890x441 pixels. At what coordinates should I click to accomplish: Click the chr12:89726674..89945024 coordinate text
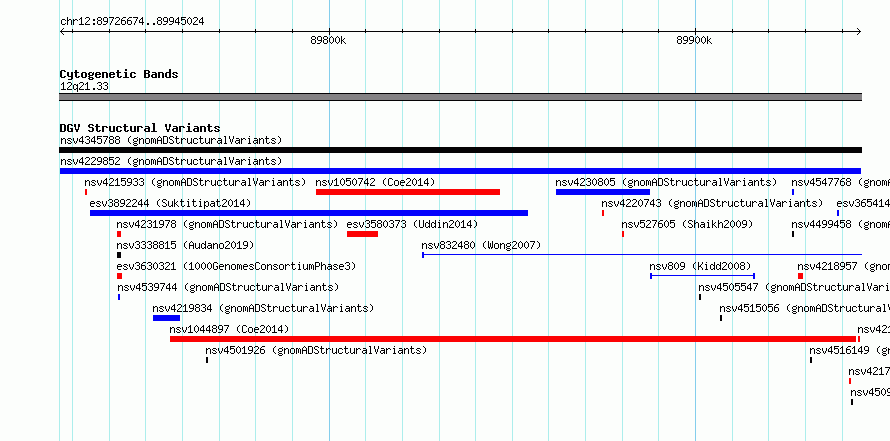tap(132, 22)
